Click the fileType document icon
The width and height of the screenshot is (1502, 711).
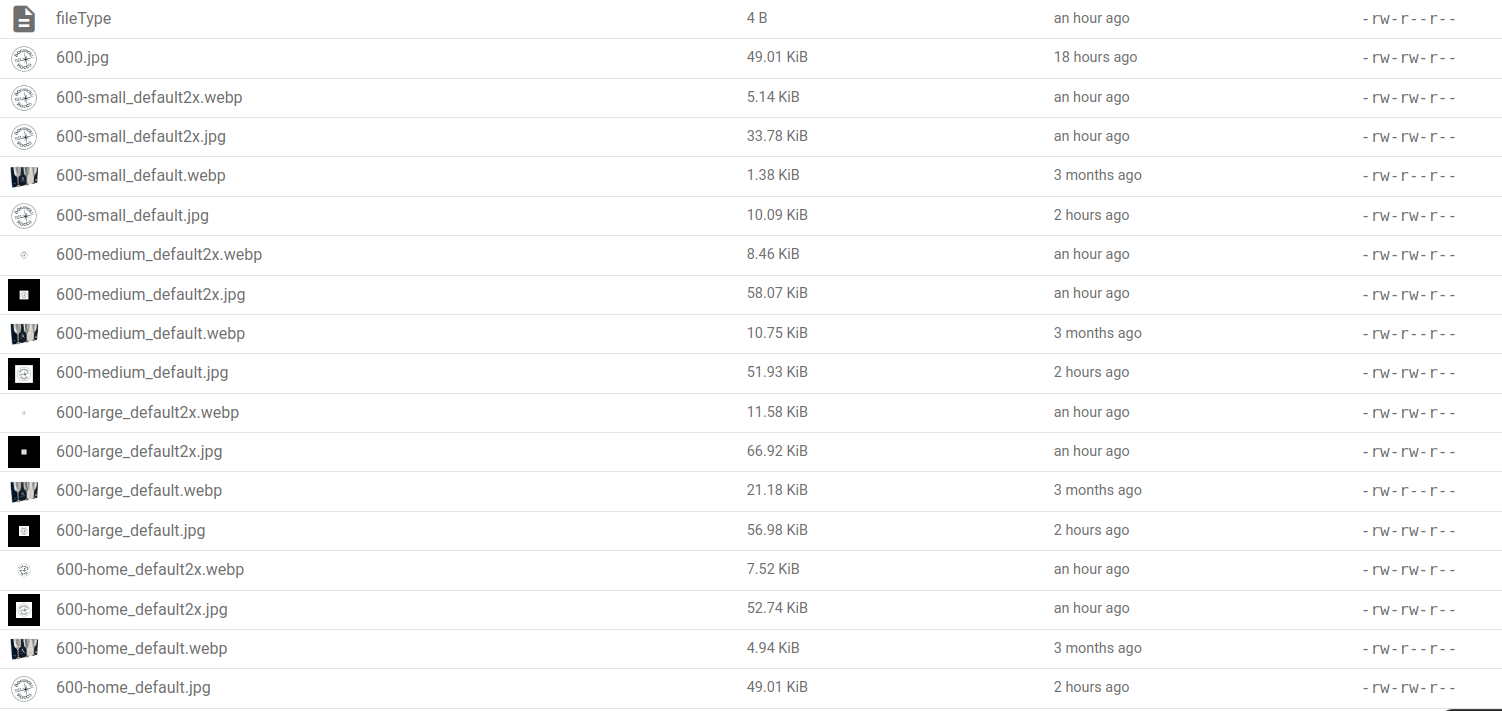(24, 19)
